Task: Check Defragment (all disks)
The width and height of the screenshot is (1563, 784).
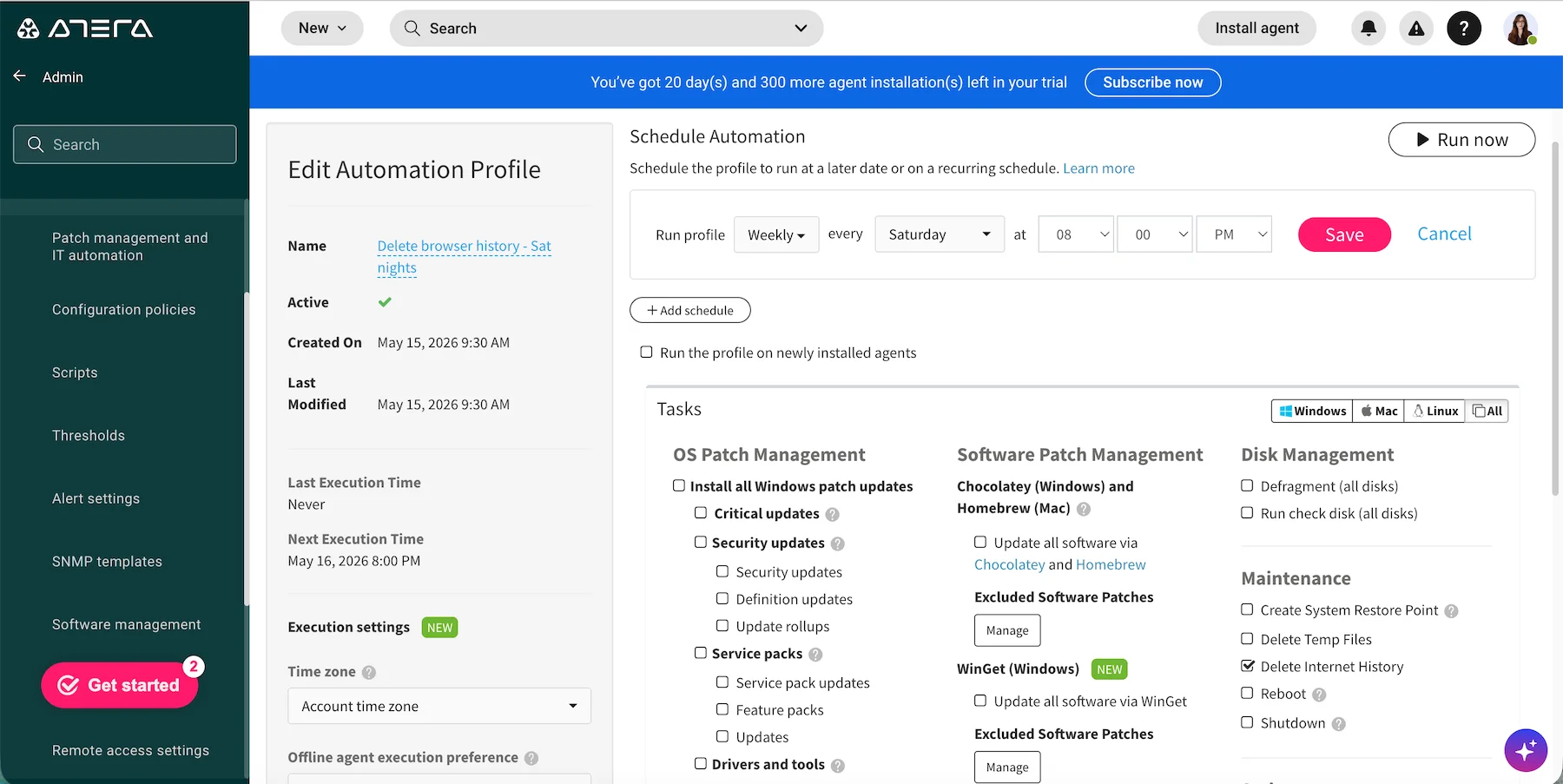Action: [1247, 485]
